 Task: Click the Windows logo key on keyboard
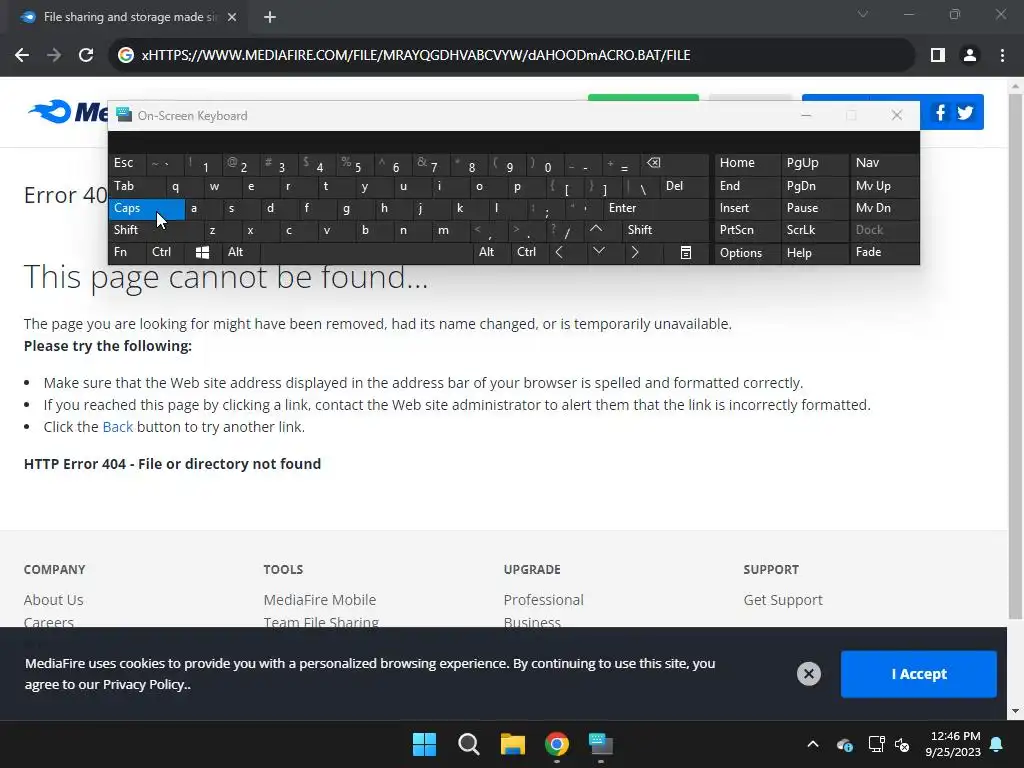tap(202, 252)
